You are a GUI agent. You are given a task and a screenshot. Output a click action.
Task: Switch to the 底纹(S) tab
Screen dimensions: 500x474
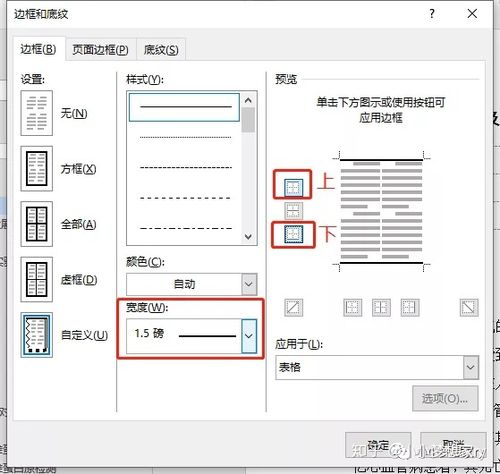click(x=161, y=50)
